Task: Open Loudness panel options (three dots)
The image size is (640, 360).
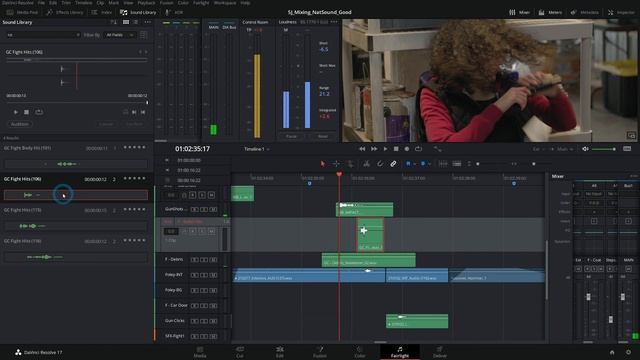Action: click(334, 22)
